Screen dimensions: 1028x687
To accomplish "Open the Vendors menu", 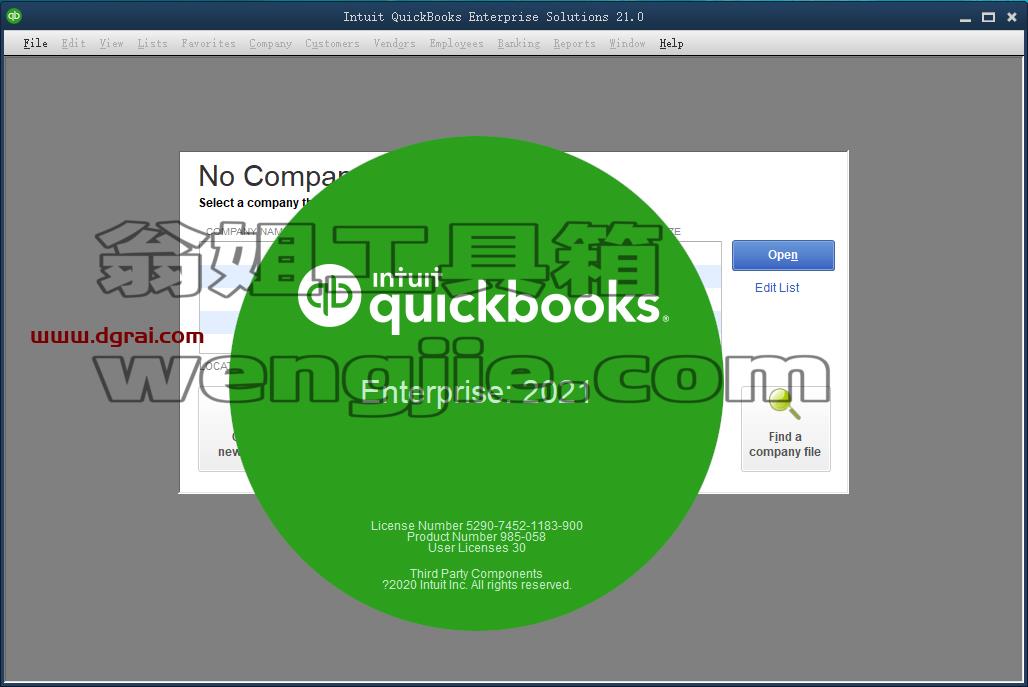I will pos(395,43).
